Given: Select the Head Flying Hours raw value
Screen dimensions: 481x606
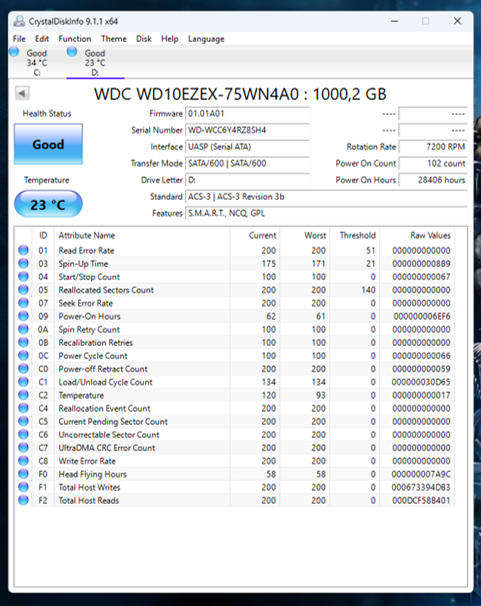Looking at the screenshot, I should coord(421,474).
